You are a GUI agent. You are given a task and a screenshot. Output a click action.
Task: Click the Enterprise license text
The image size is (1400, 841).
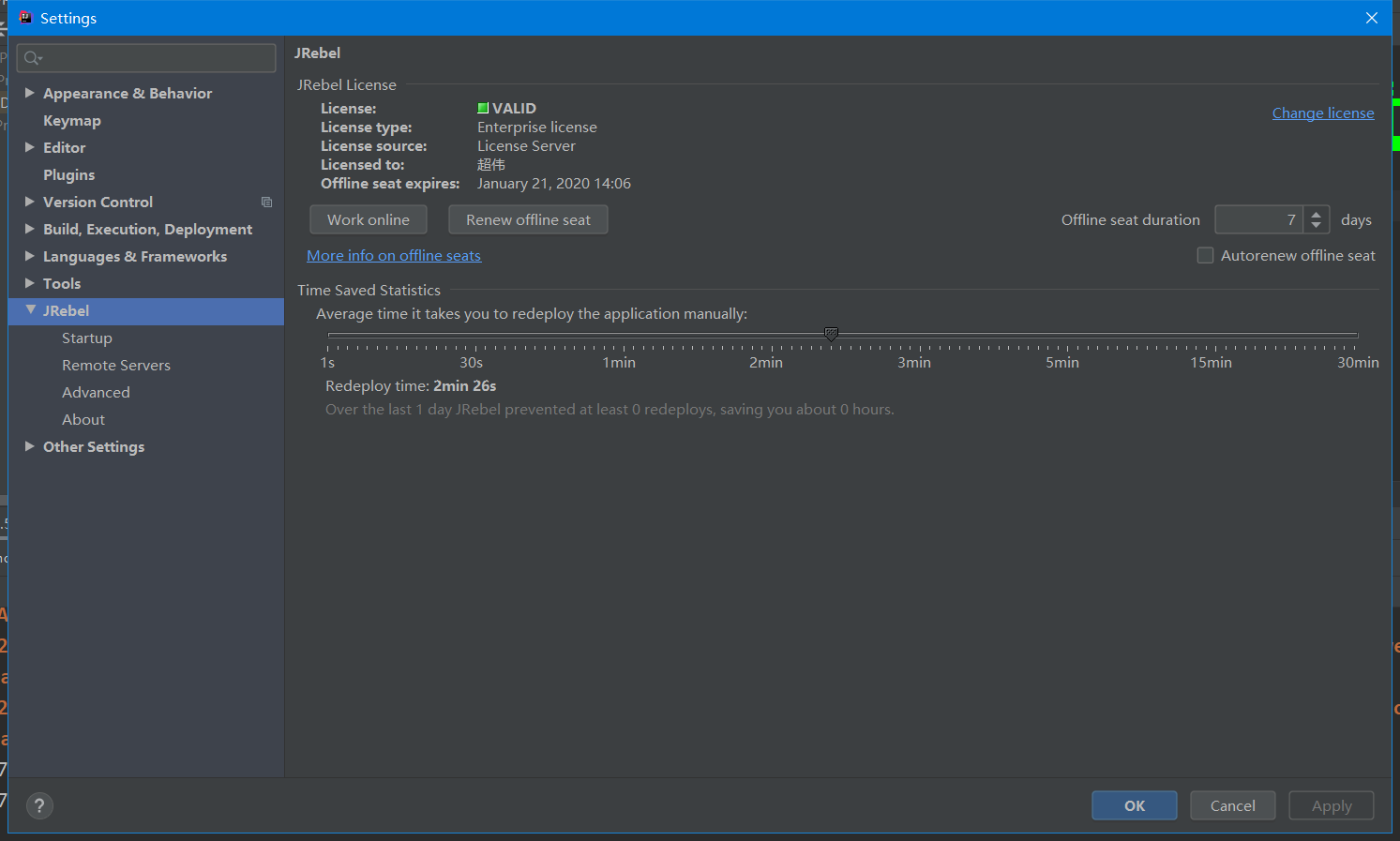tap(537, 127)
